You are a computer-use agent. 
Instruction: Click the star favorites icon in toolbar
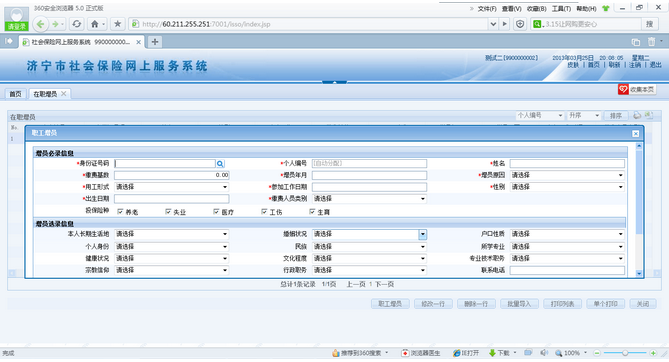click(x=117, y=24)
